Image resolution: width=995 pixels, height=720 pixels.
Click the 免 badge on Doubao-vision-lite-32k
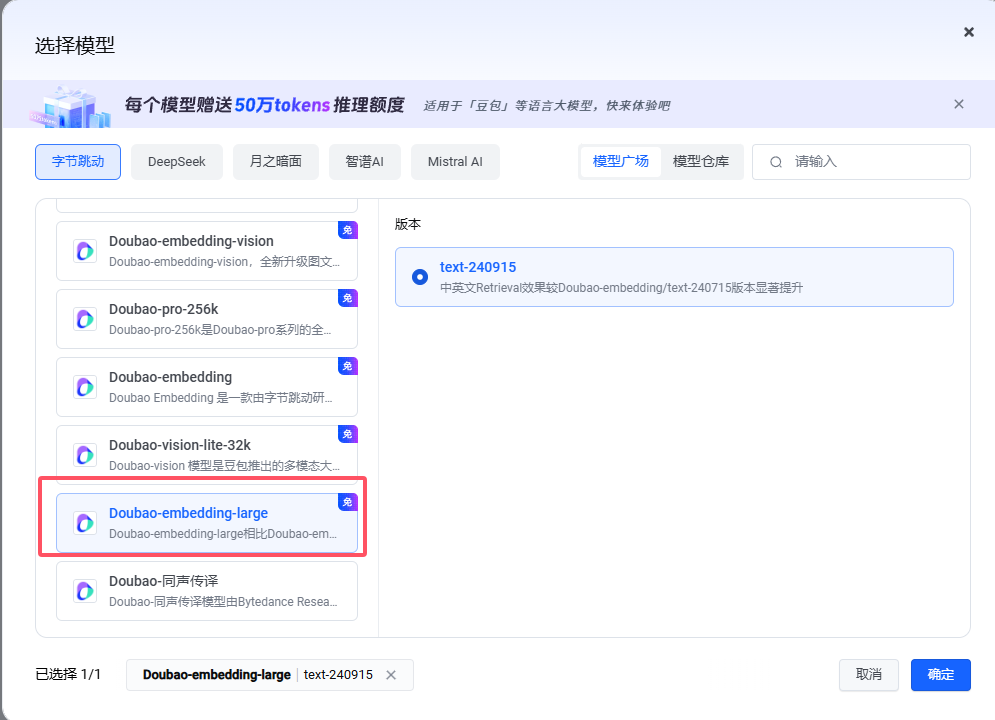(x=348, y=434)
